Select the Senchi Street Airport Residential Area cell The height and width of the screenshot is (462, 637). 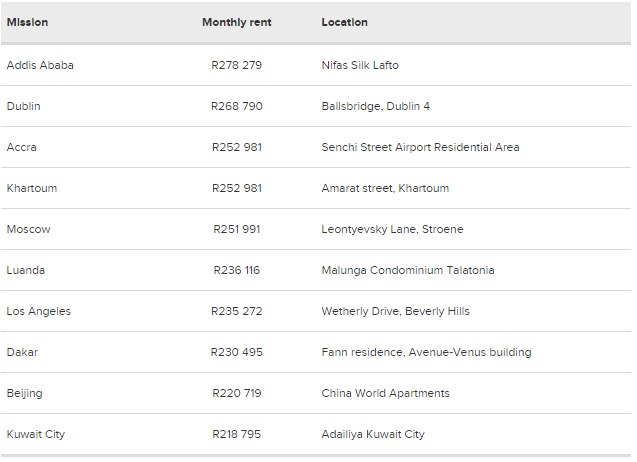point(420,147)
